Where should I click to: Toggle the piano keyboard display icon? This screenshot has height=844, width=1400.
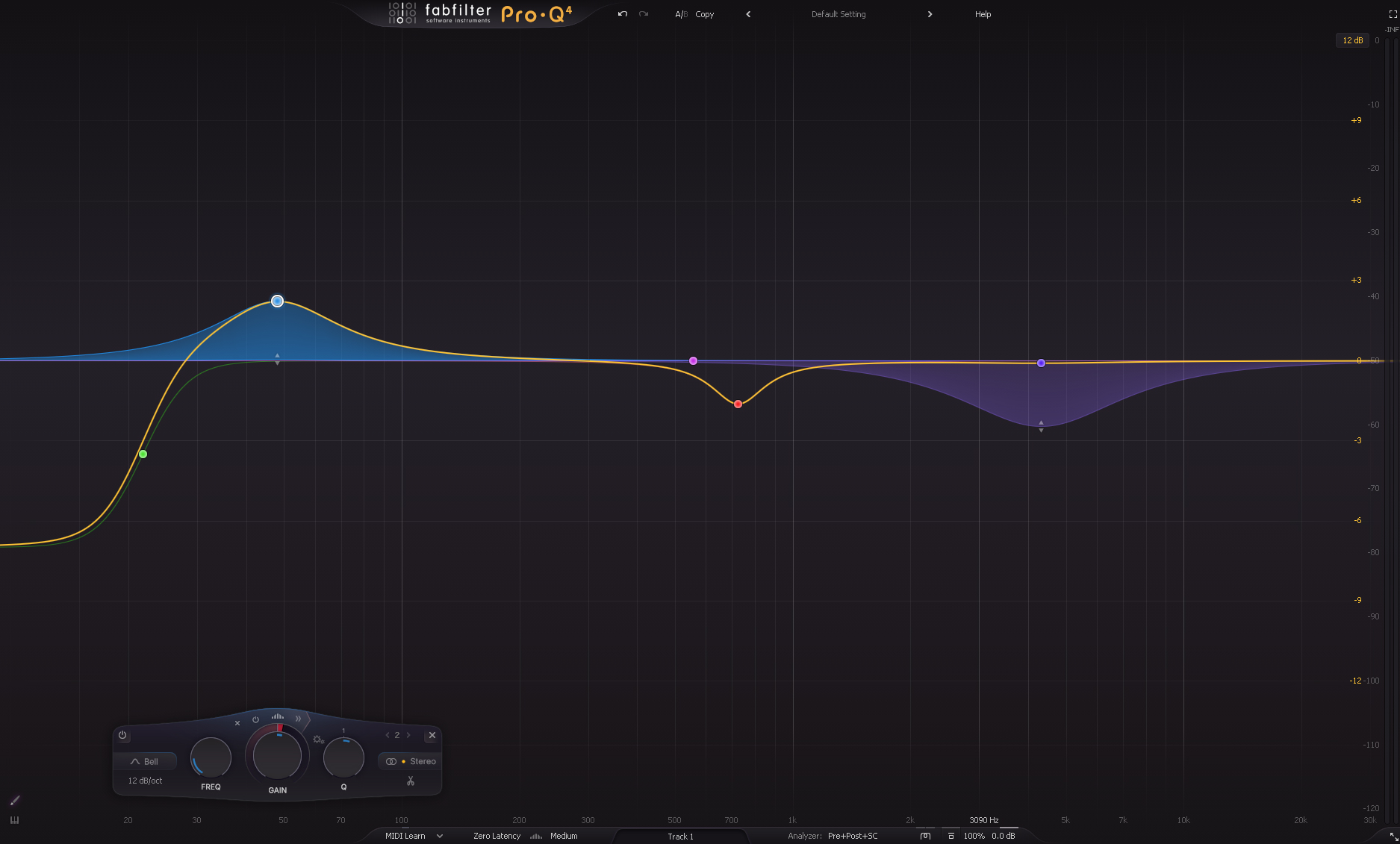tap(14, 820)
